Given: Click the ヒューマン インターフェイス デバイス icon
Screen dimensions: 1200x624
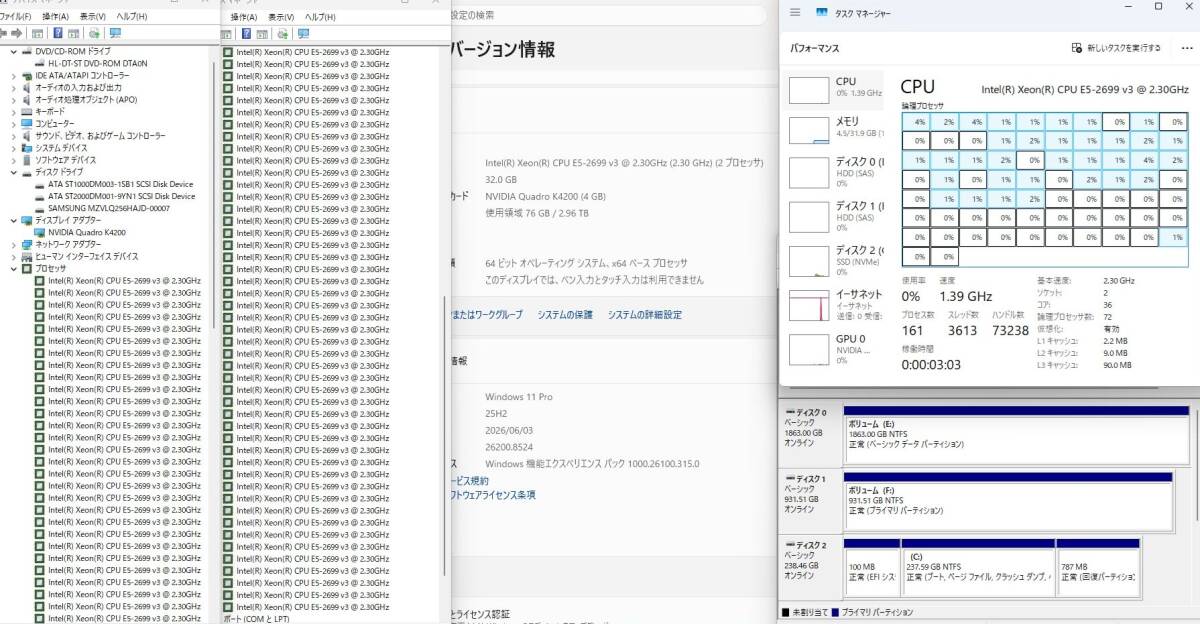Looking at the screenshot, I should tap(27, 255).
